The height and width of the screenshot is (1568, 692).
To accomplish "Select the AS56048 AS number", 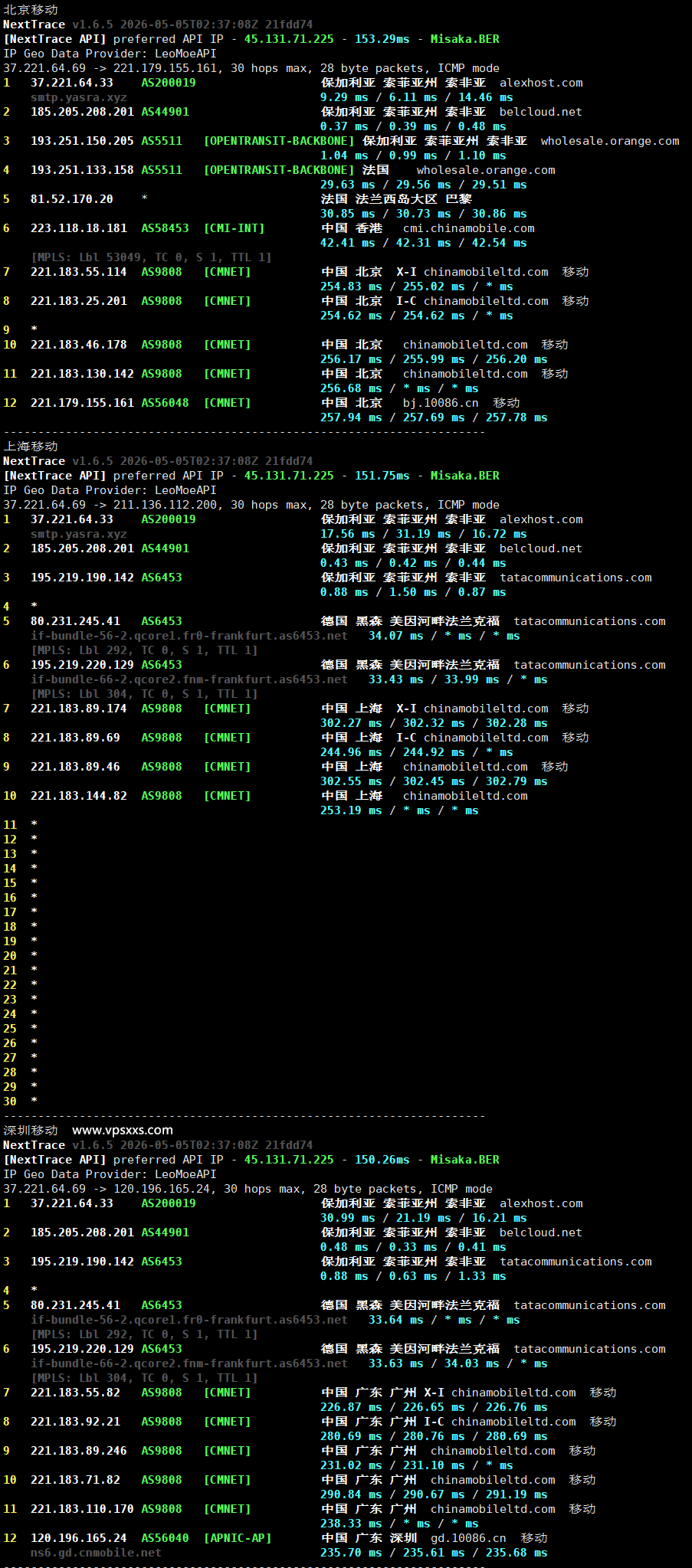I will (166, 403).
